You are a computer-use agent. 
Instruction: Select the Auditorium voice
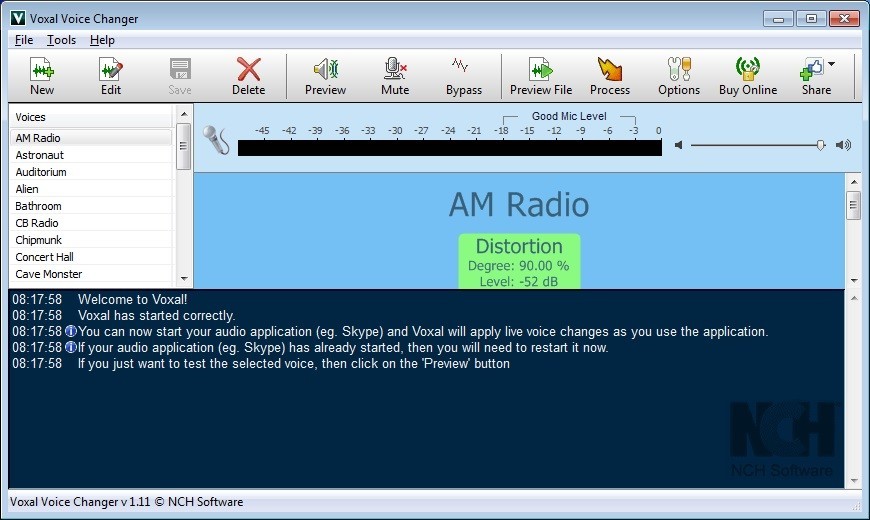(91, 172)
